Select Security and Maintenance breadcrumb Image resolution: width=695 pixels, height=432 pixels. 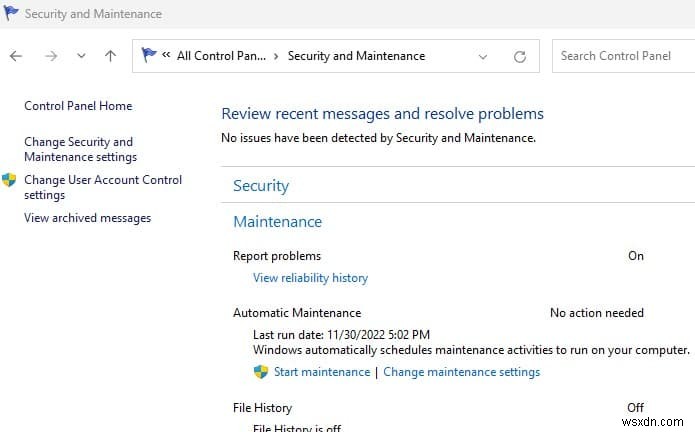356,56
